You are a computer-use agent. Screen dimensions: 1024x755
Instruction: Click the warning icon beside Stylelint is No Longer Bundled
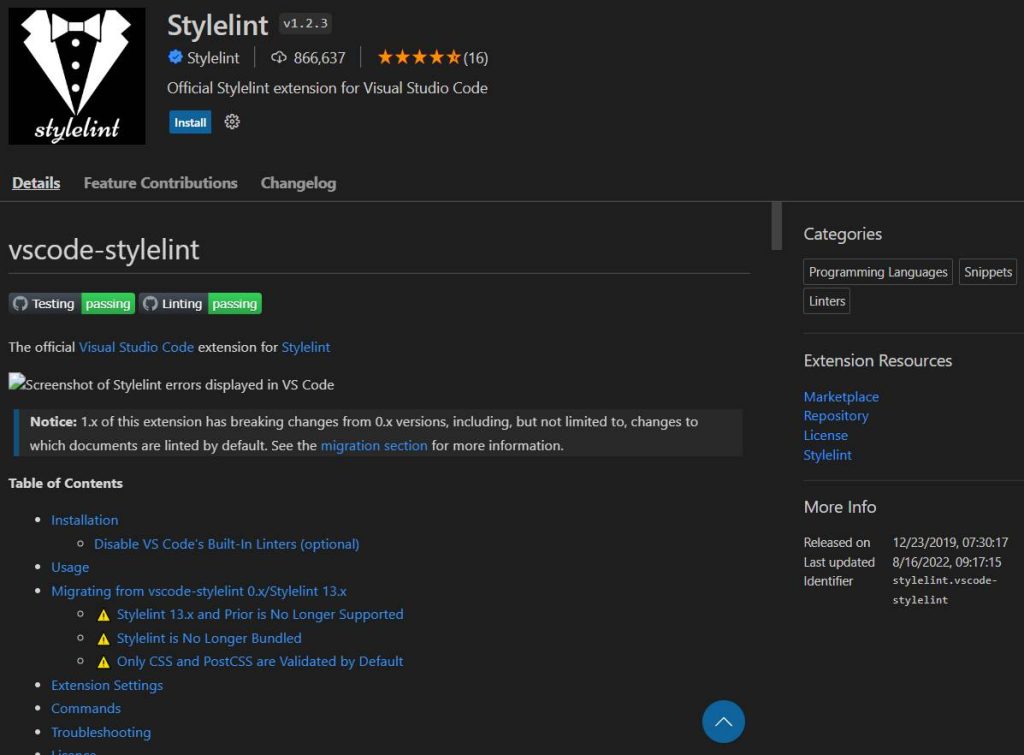pos(103,638)
